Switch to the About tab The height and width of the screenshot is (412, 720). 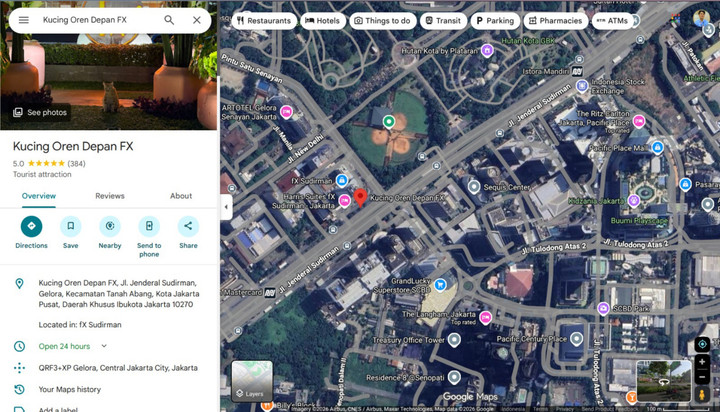pos(181,196)
